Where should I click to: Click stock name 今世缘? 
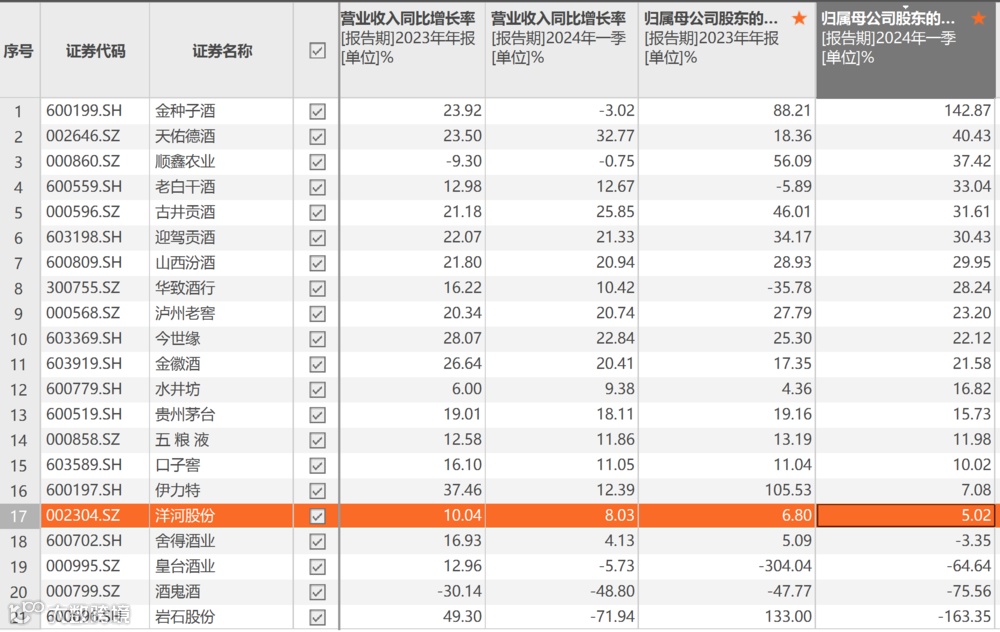pos(178,339)
